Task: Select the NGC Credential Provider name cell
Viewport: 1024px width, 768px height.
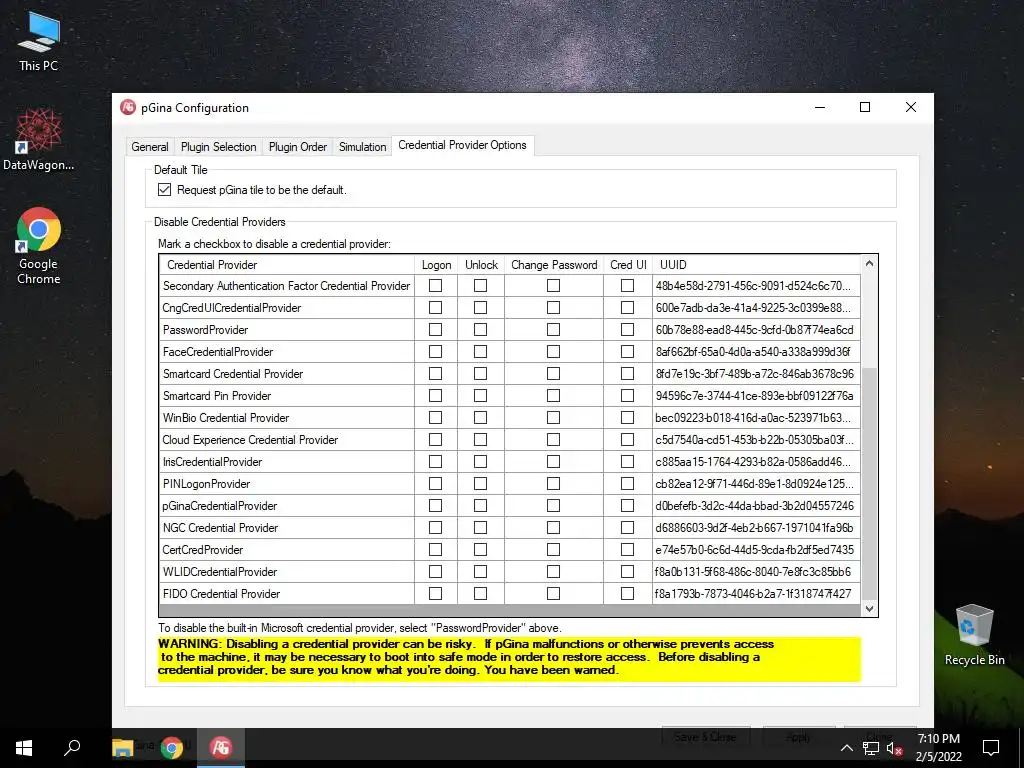Action: [x=287, y=528]
